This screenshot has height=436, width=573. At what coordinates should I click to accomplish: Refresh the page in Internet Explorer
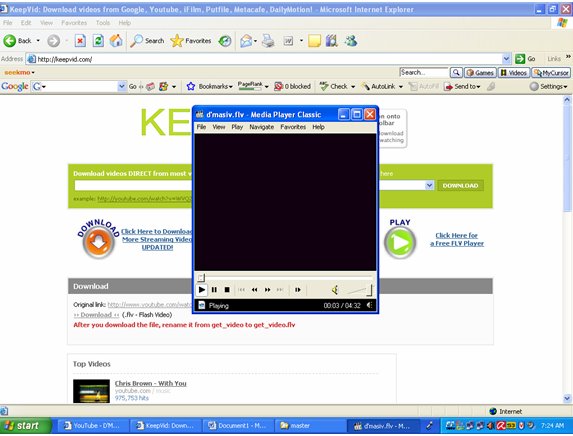98,41
